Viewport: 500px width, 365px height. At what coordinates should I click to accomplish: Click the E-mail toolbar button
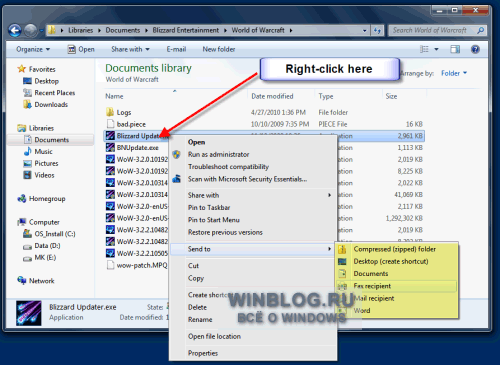(x=176, y=49)
